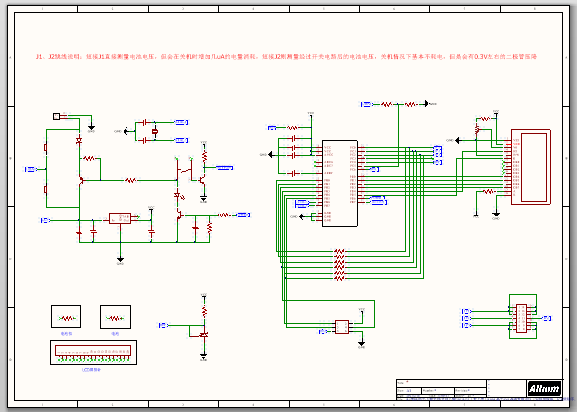This screenshot has height=412, width=577.
Task: Select the blue port before the top voltage divider
Action: click(x=366, y=104)
